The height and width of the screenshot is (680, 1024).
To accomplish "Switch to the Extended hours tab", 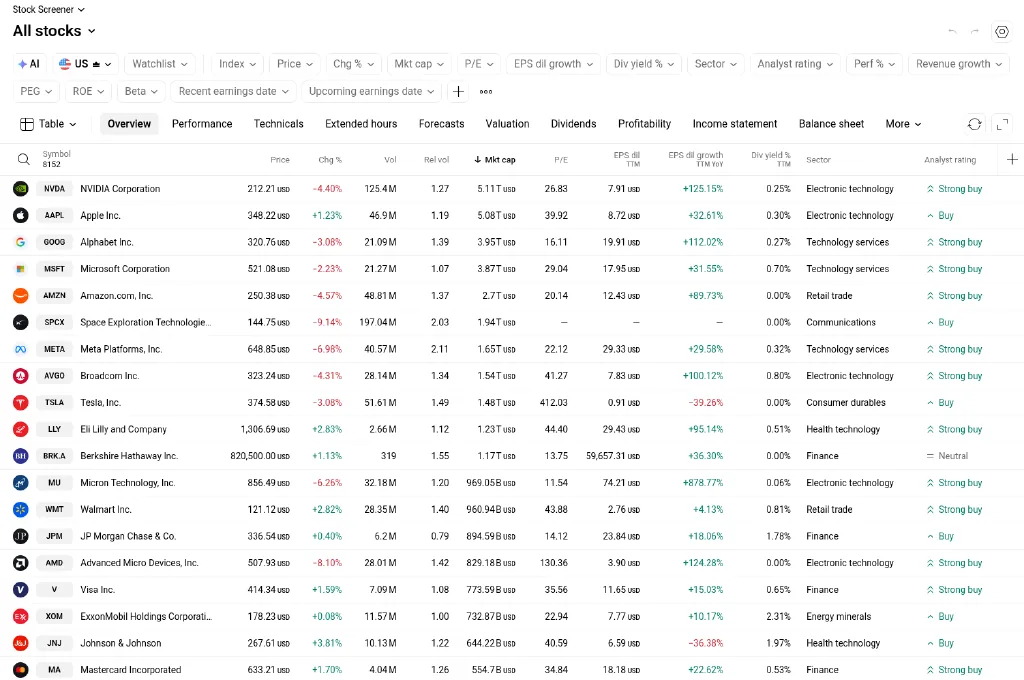I will coord(361,124).
